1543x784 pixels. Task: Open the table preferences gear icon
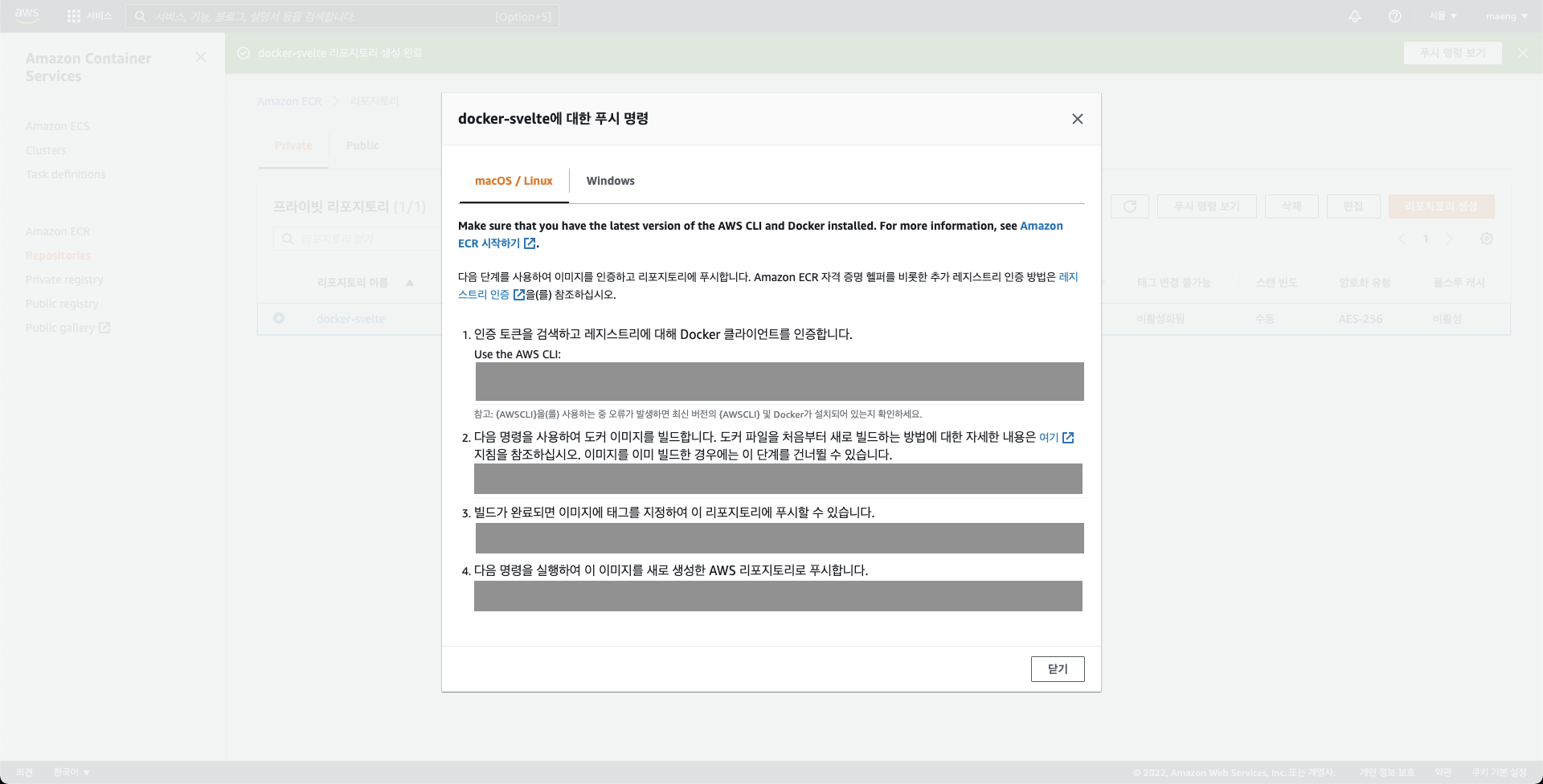(x=1487, y=239)
